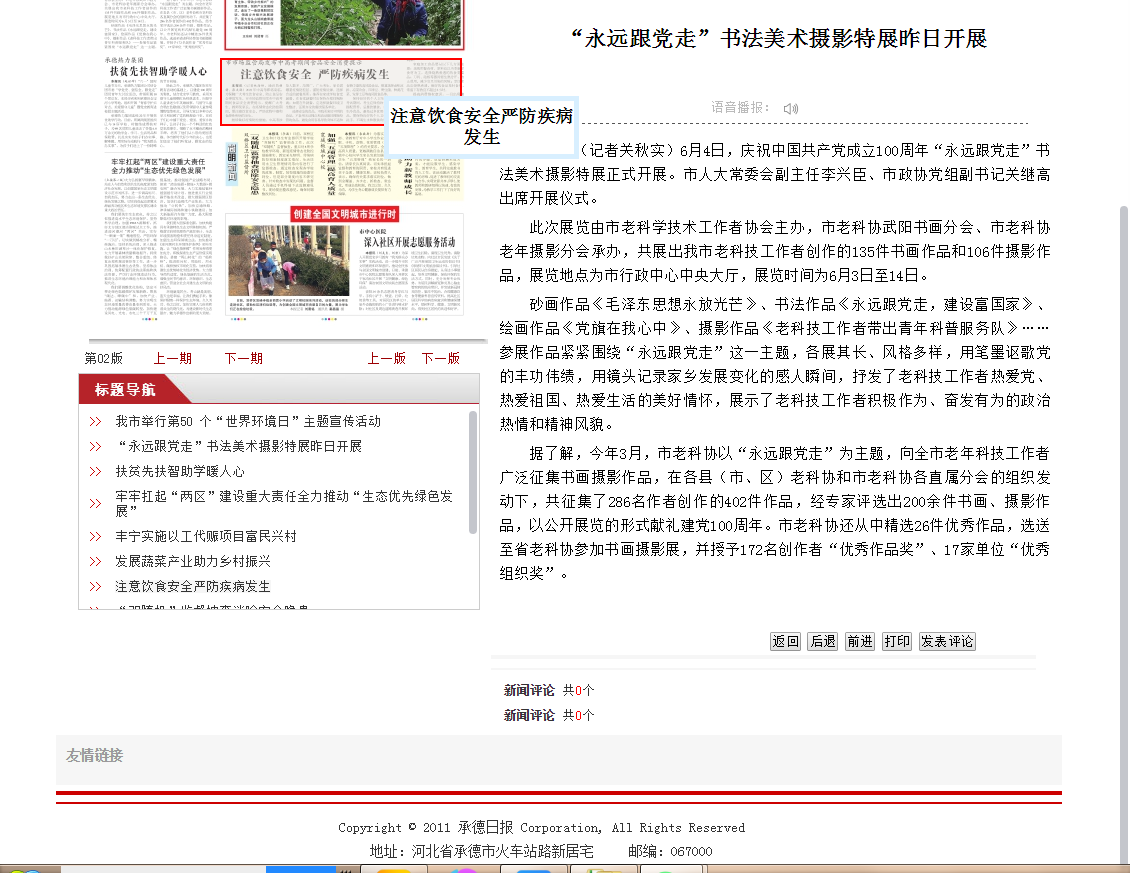Go to previous issue via 上一期

[172, 359]
